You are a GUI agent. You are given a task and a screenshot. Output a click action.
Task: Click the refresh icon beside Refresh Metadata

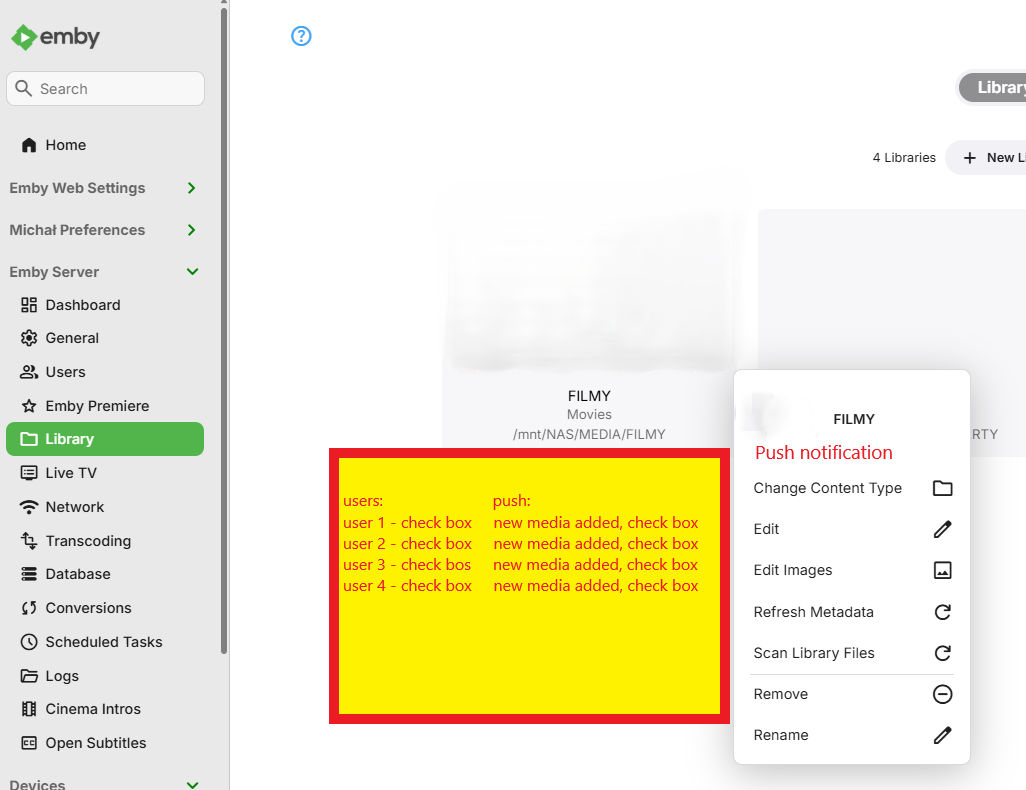click(x=942, y=612)
